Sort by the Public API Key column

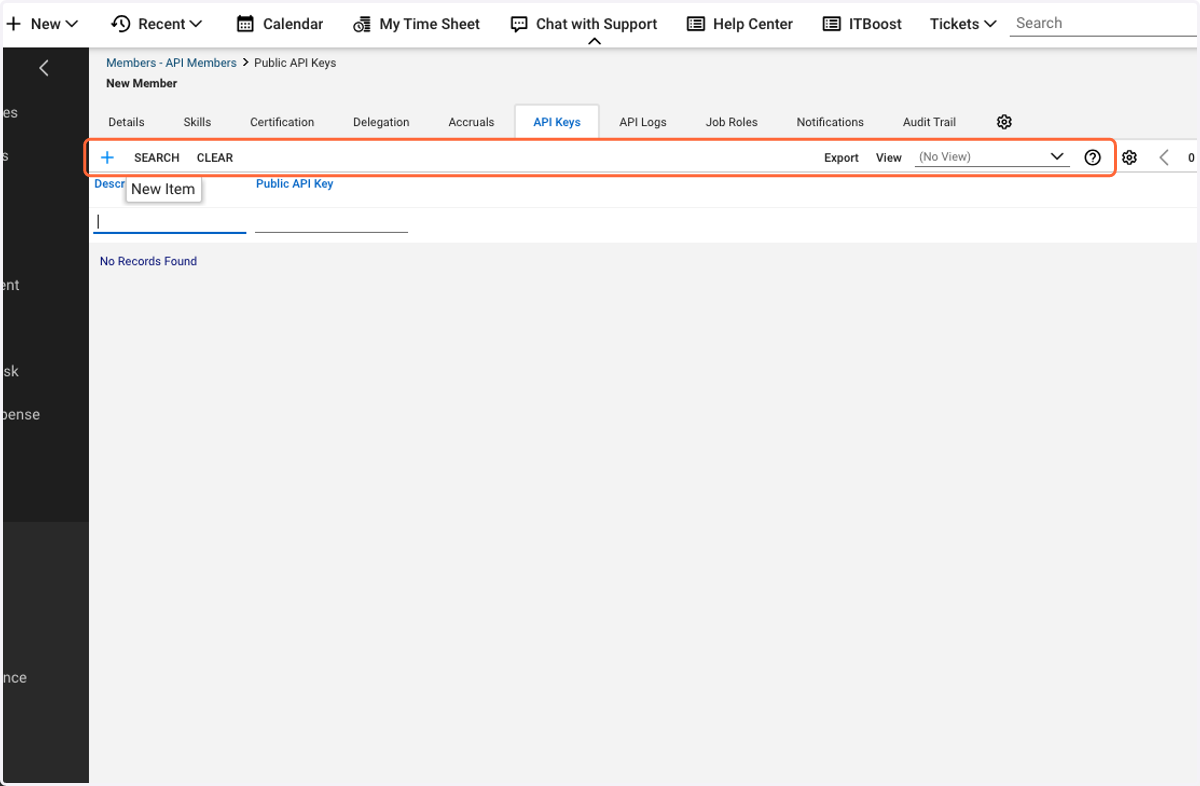click(x=295, y=184)
